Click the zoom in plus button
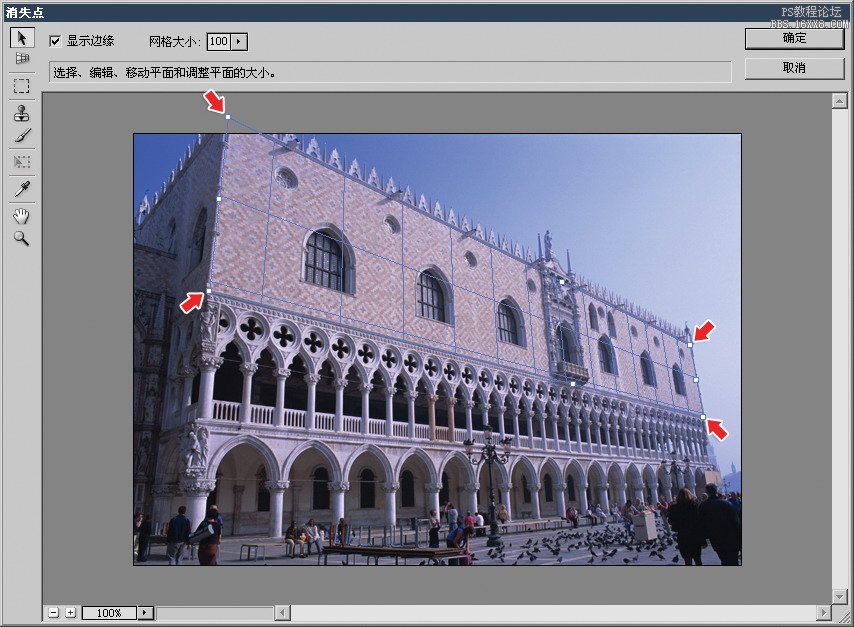Viewport: 854px width, 627px height. (70, 613)
